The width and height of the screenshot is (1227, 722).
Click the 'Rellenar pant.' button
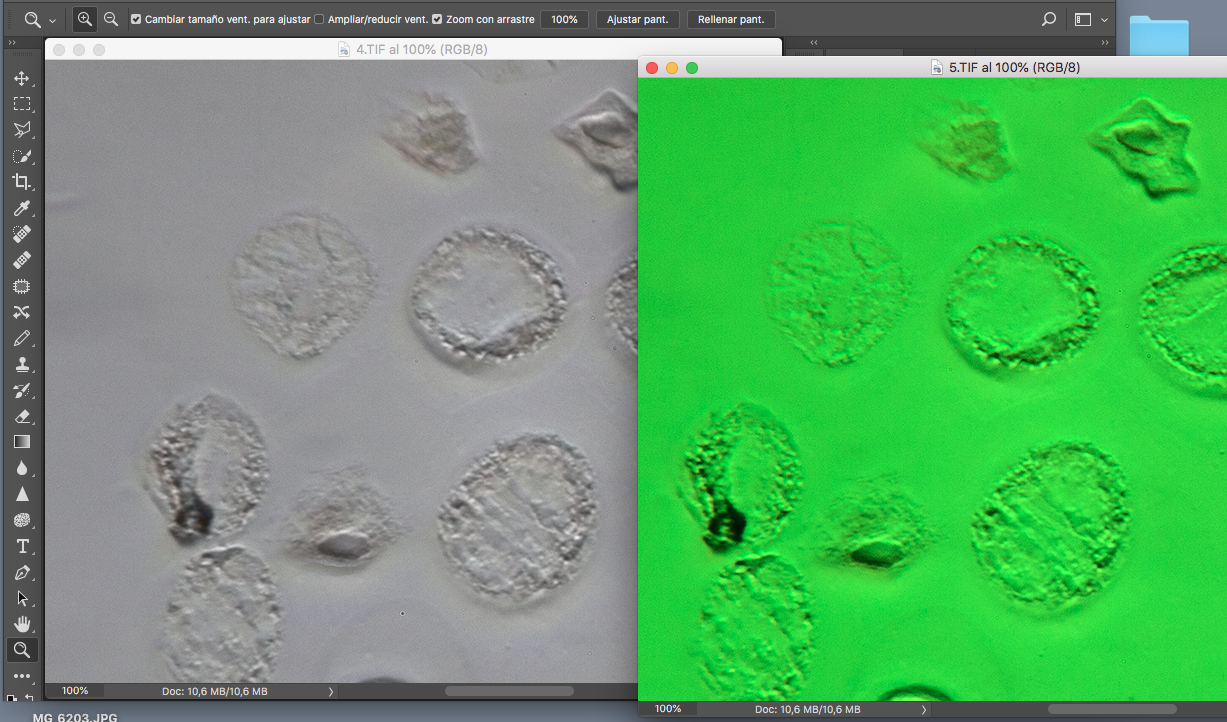tap(731, 19)
